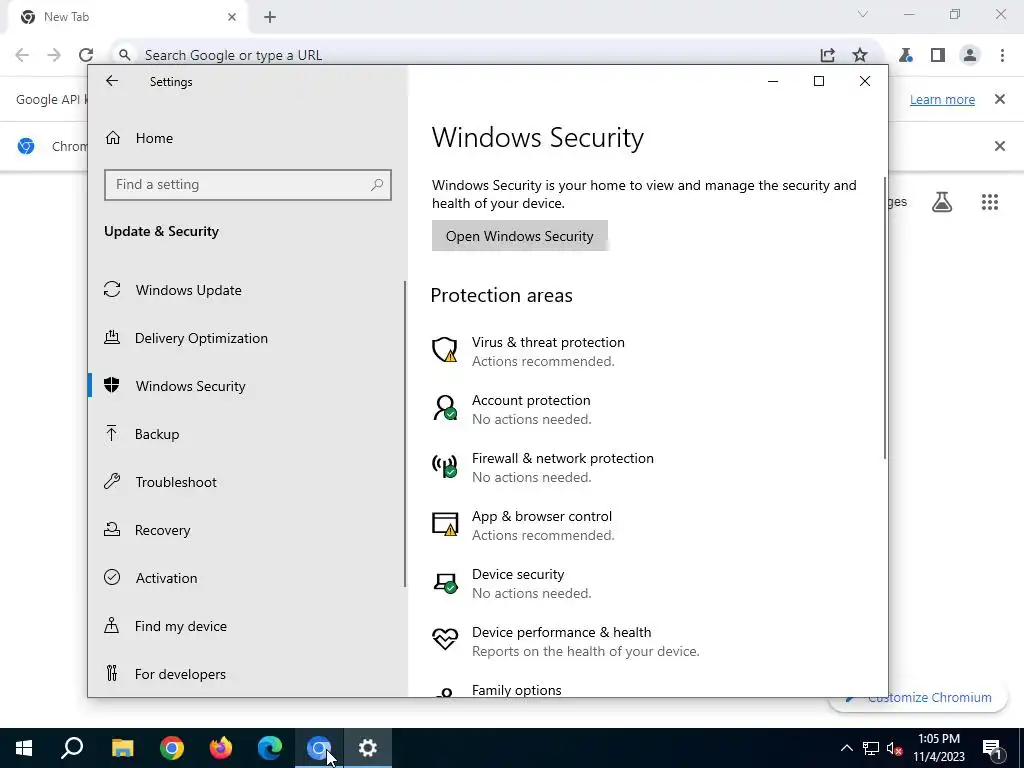Click the Activation checkmark circle icon

112,577
